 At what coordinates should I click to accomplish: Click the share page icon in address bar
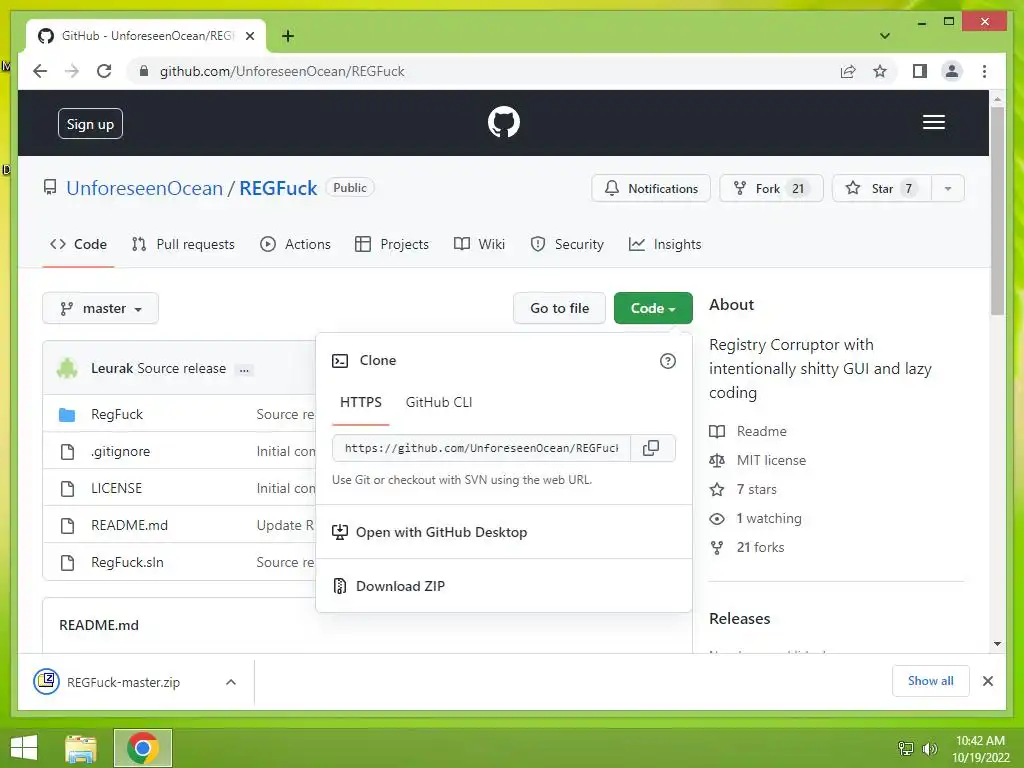(x=848, y=71)
